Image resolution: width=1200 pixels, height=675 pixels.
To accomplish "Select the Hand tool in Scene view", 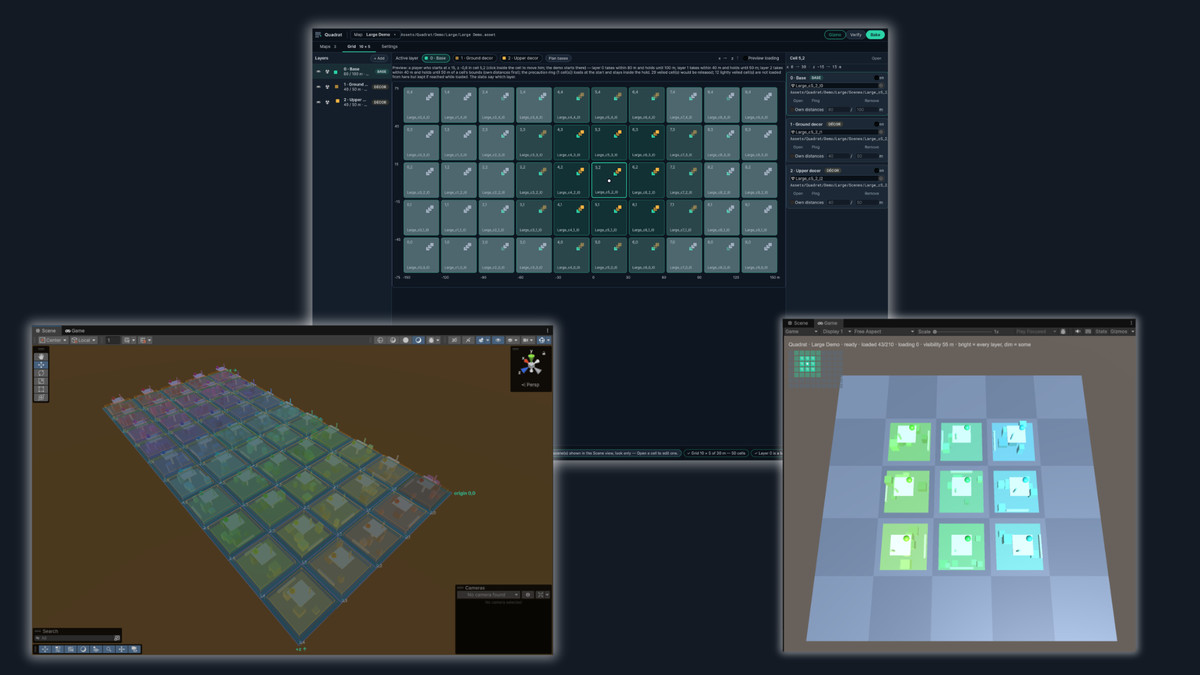I will pyautogui.click(x=41, y=357).
